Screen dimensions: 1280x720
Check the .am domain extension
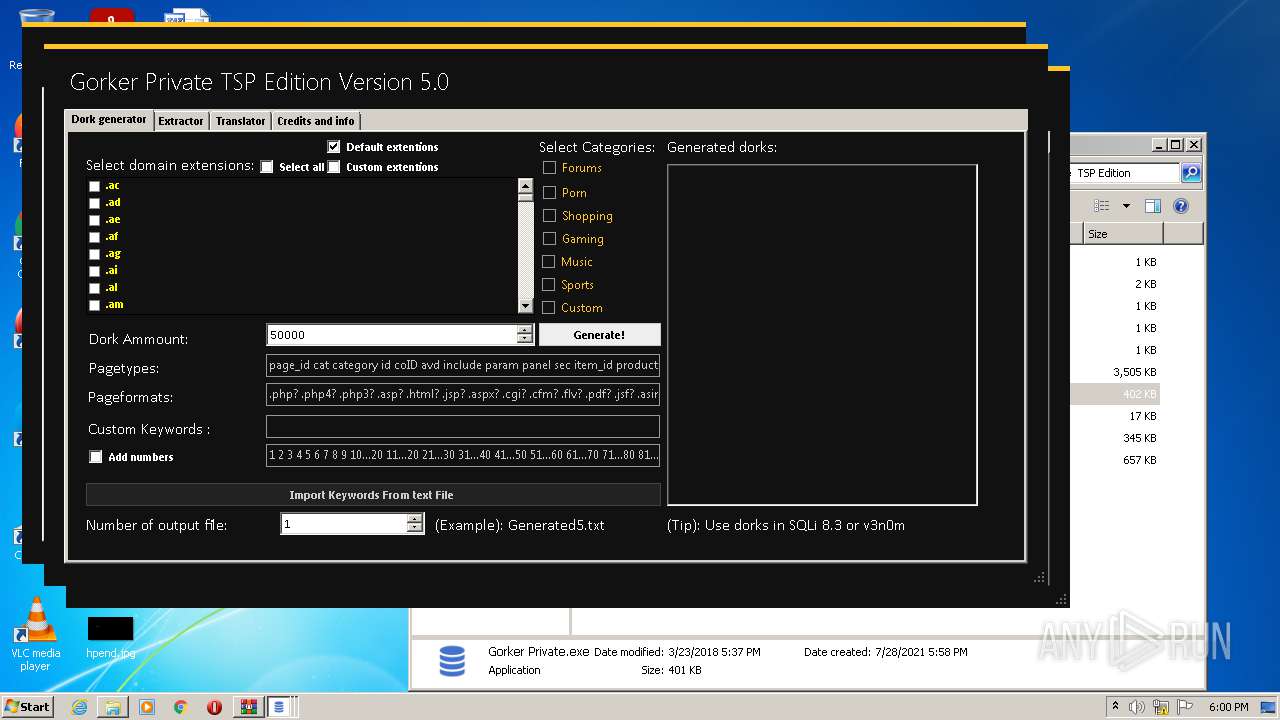tap(94, 305)
